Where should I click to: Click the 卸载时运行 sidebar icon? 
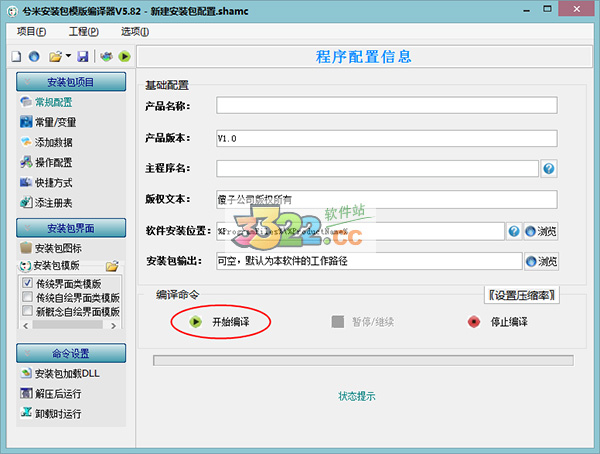click(26, 413)
